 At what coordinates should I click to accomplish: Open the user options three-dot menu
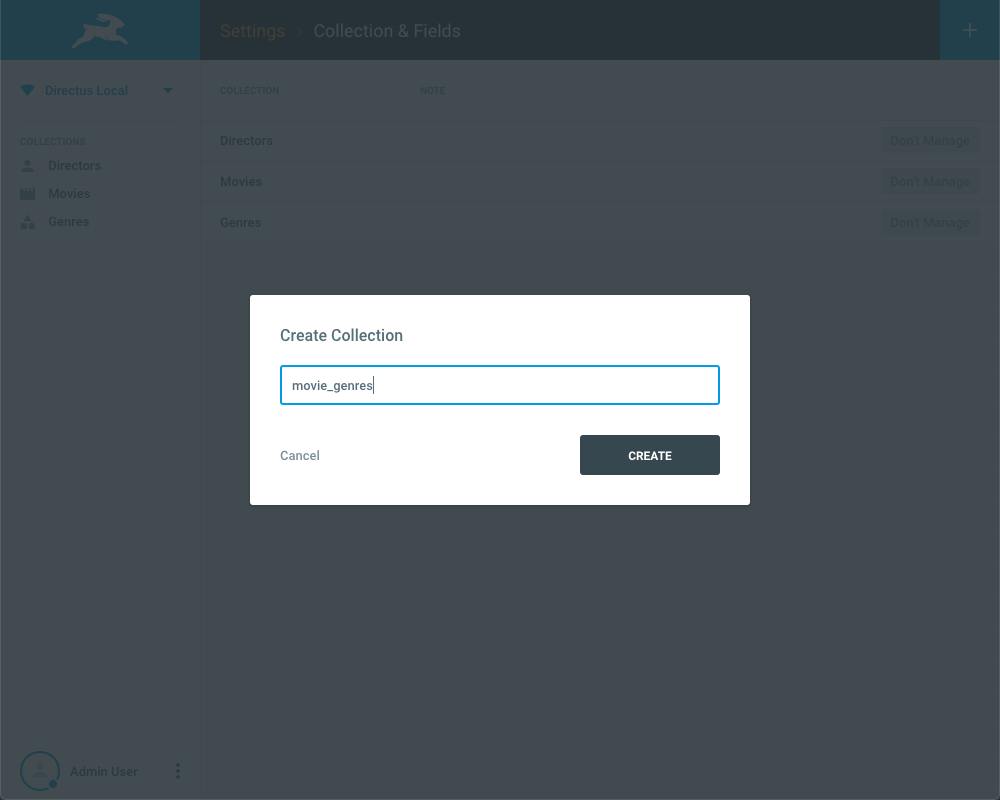[x=178, y=771]
